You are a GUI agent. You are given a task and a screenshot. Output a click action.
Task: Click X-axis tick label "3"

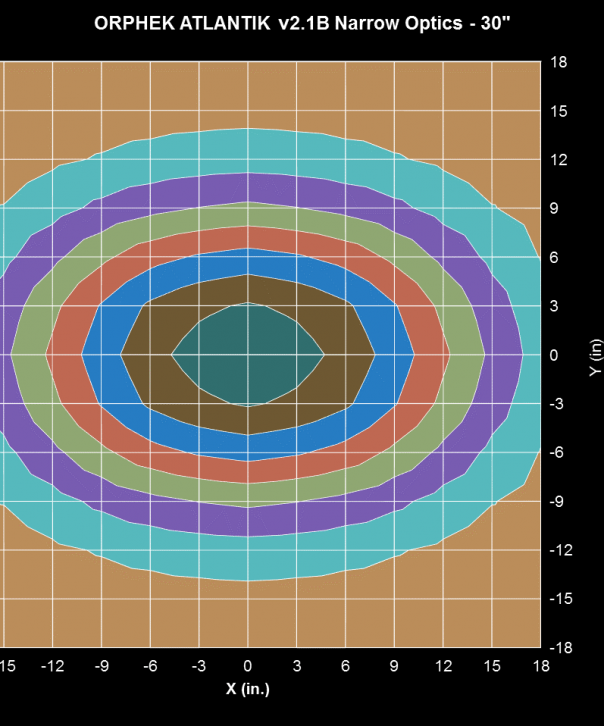pos(297,666)
